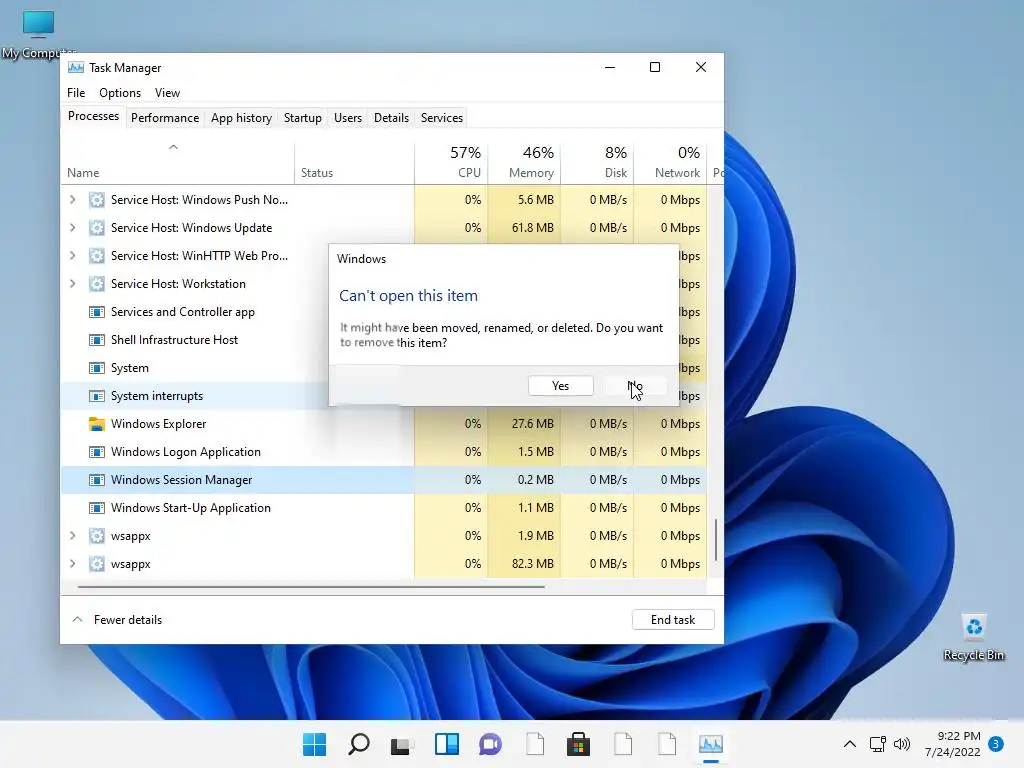Screen dimensions: 1024x768
Task: Open the Chat icon in taskbar
Action: tap(490, 744)
